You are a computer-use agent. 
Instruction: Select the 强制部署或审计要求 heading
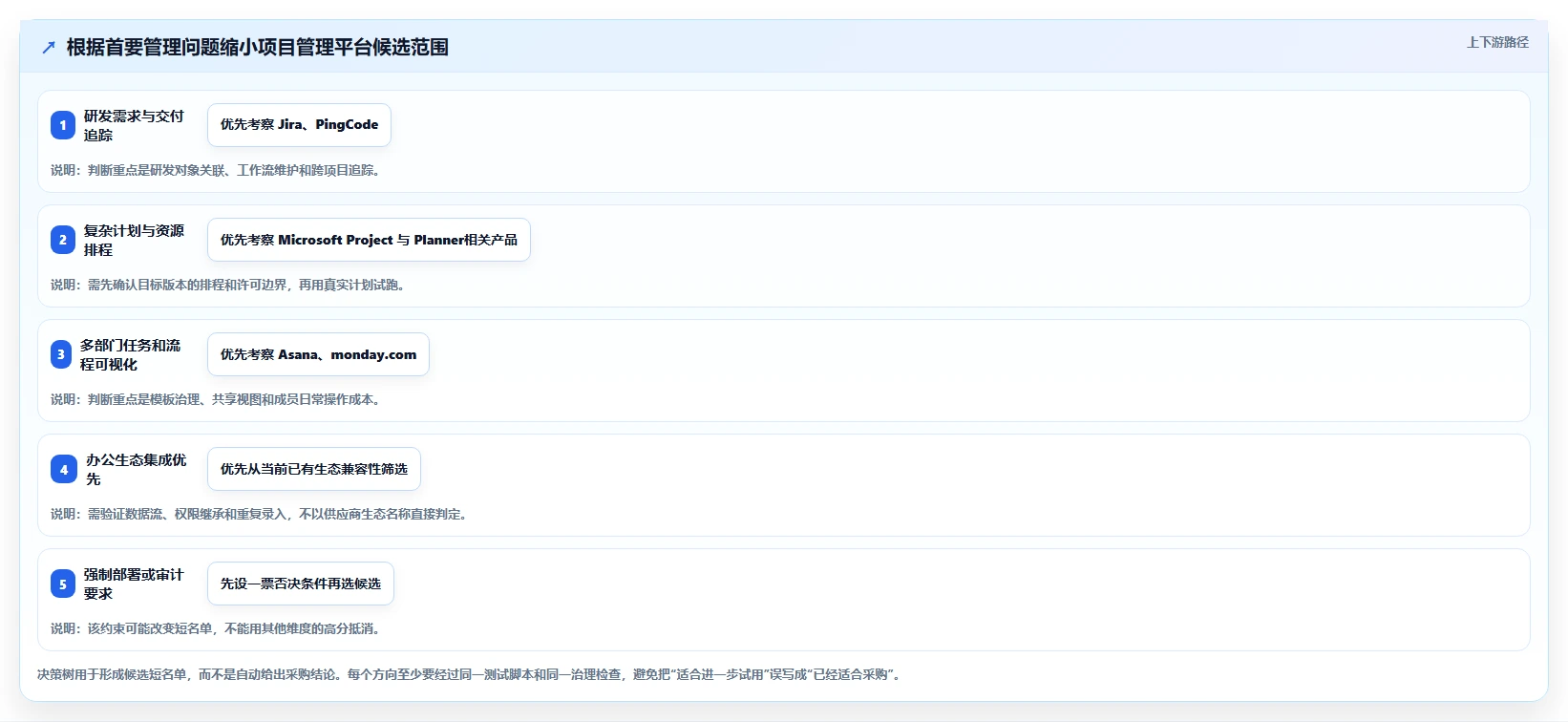click(134, 584)
